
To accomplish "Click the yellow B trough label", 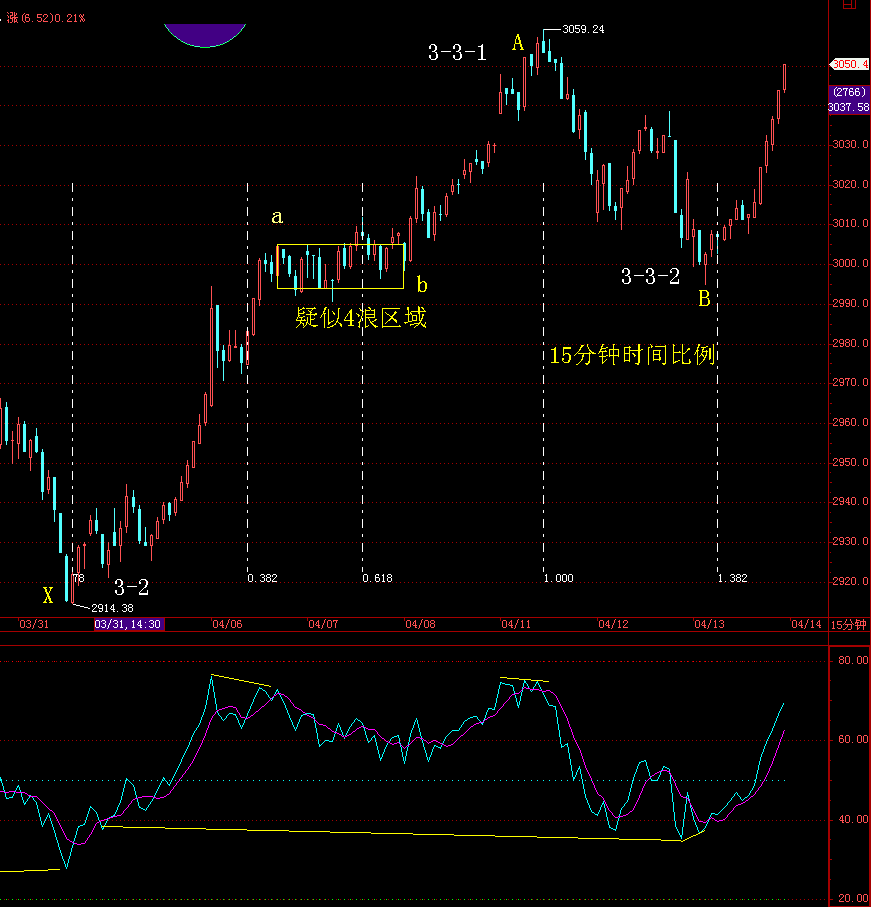I will 704,299.
